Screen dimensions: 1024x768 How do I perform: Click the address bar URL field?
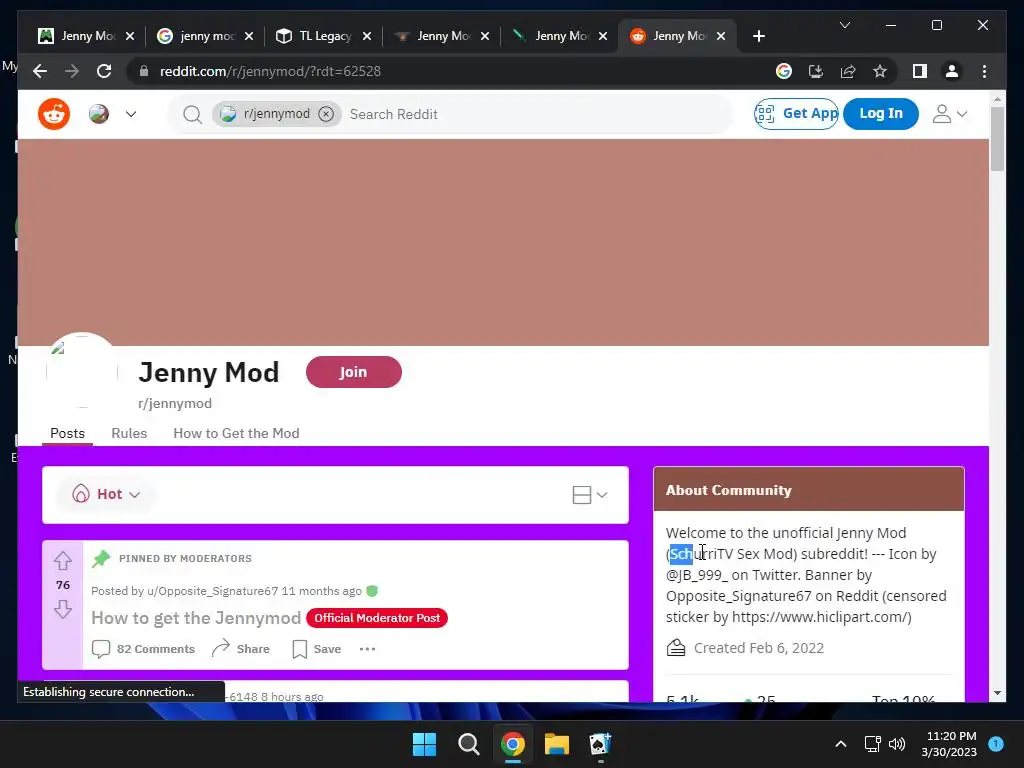tap(451, 71)
